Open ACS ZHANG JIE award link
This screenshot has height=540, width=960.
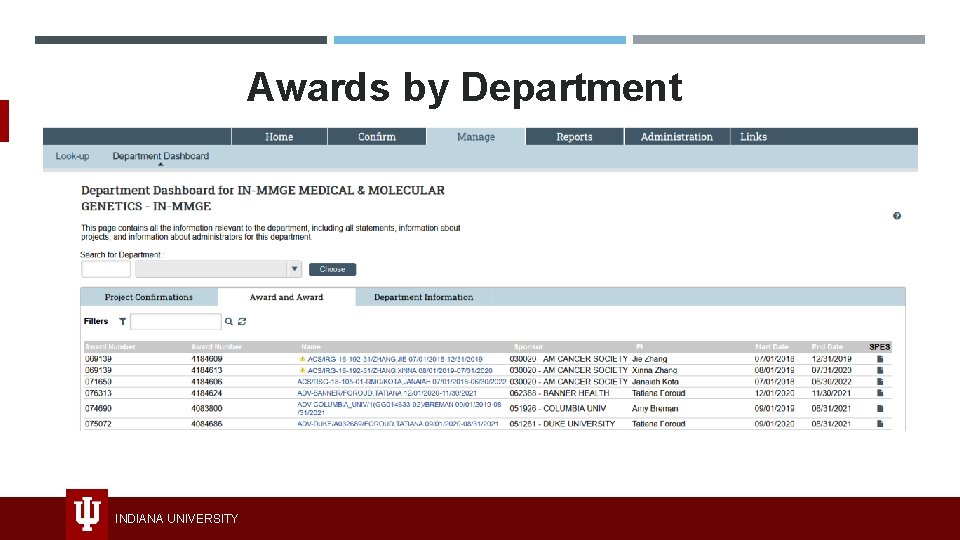tap(395, 359)
